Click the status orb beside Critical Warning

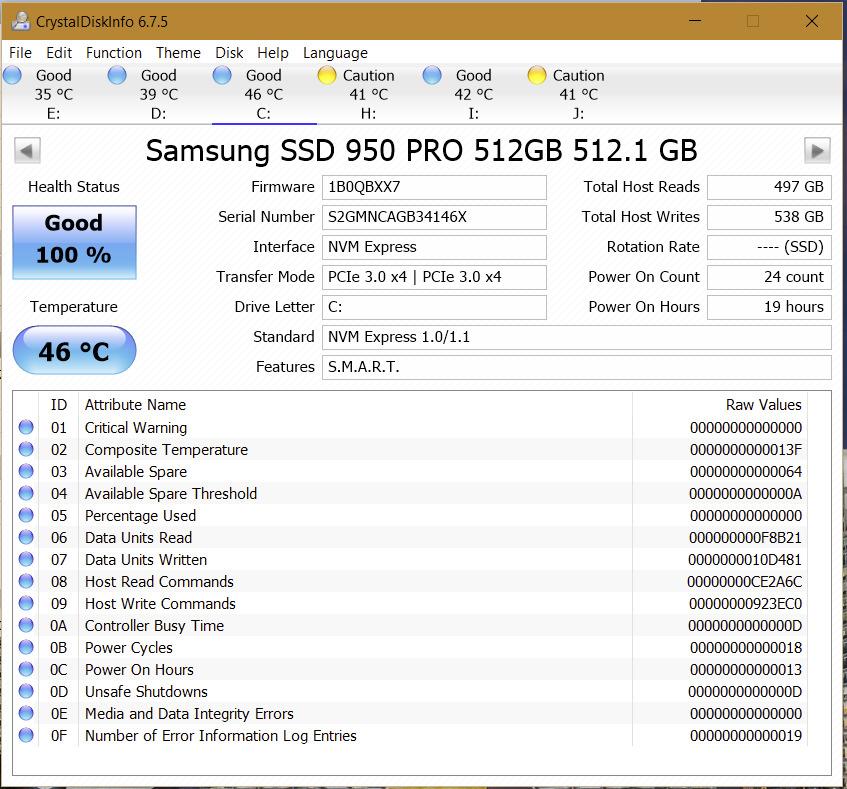point(26,428)
